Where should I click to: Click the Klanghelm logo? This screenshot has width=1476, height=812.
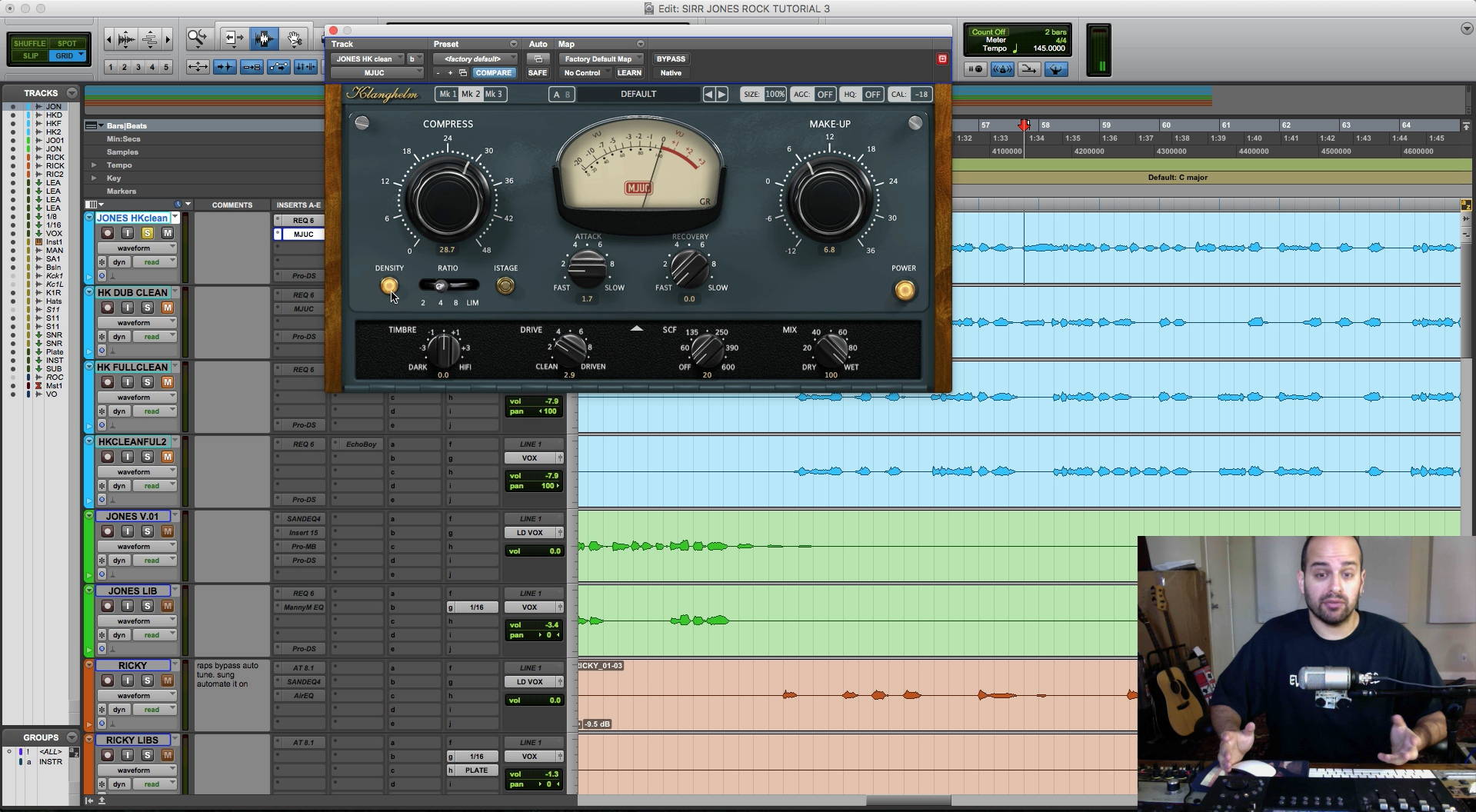382,95
